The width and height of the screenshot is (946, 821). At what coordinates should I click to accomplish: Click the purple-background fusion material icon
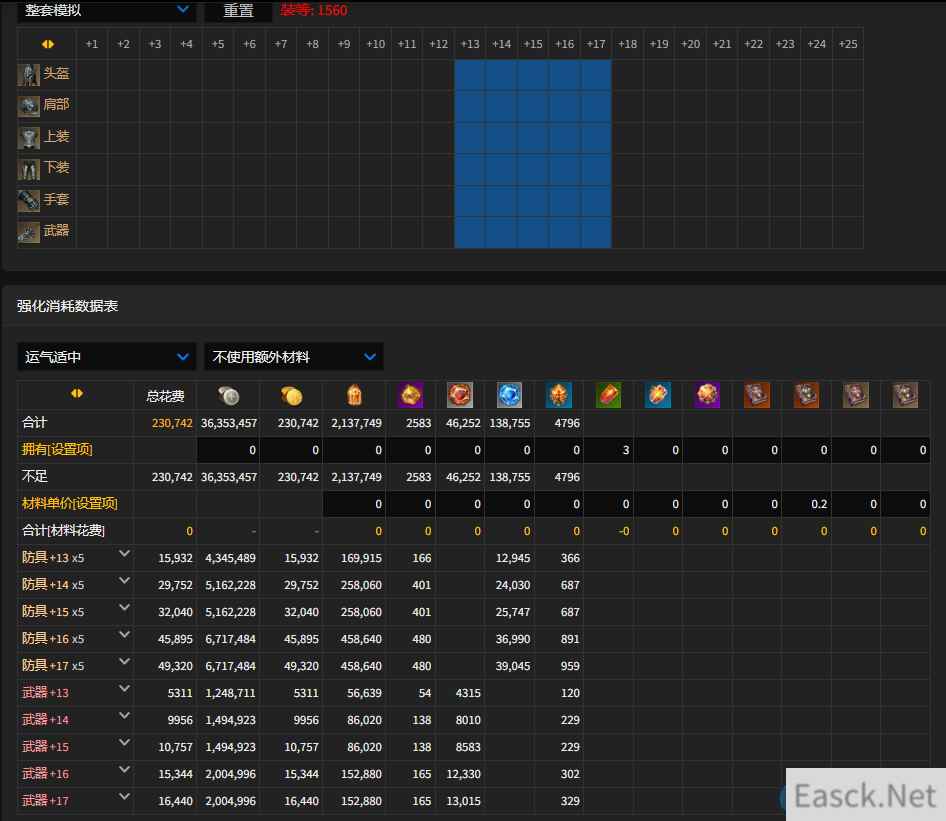click(410, 395)
